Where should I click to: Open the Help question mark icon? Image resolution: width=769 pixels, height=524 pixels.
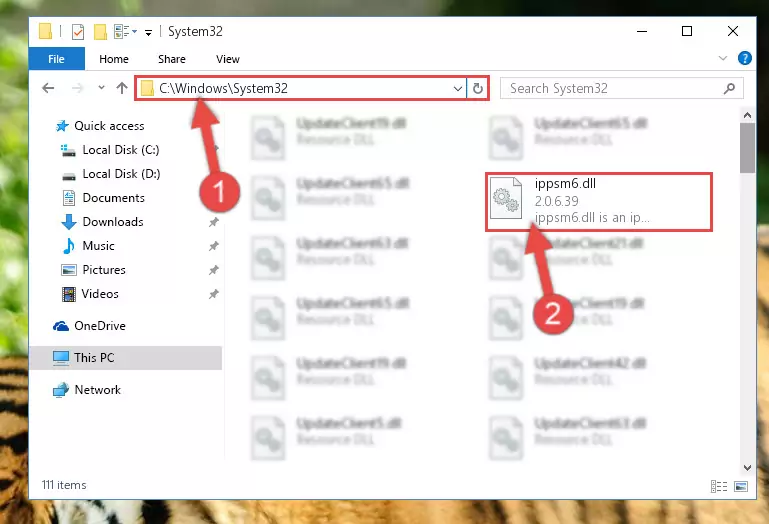(744, 58)
